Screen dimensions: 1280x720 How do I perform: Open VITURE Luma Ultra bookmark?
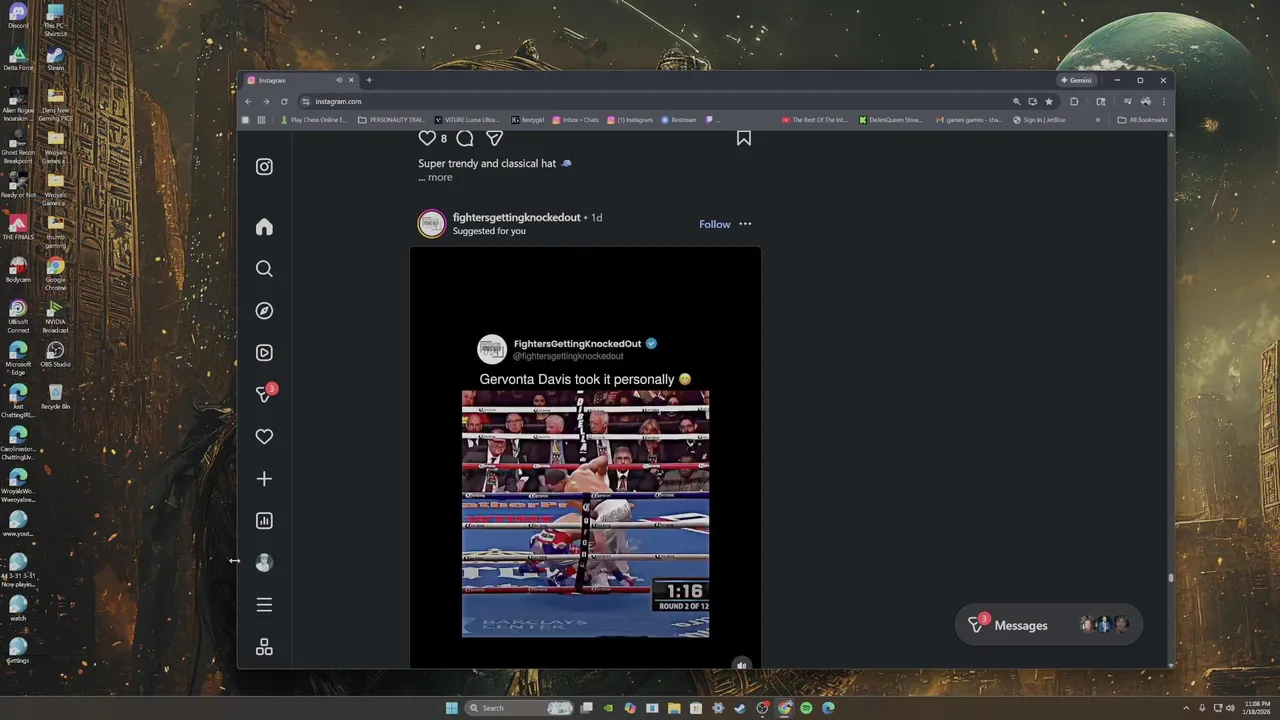coord(467,120)
